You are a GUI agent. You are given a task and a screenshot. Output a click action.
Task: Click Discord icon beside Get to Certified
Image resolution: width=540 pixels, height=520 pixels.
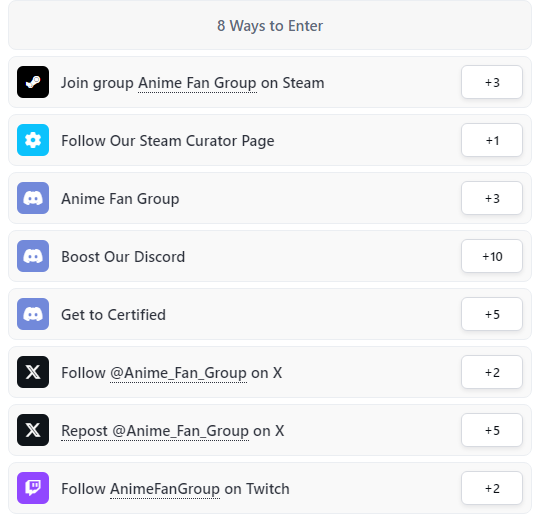(33, 314)
